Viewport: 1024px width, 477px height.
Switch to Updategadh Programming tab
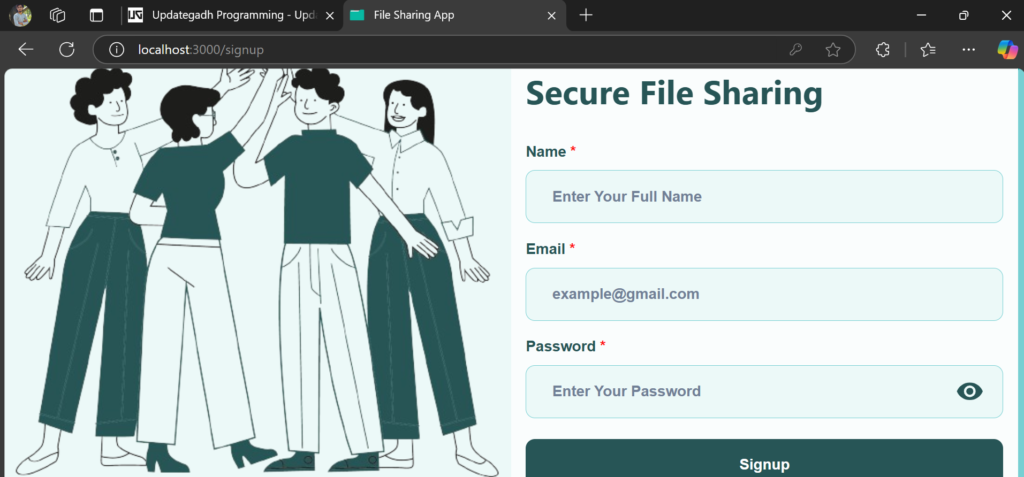(231, 15)
